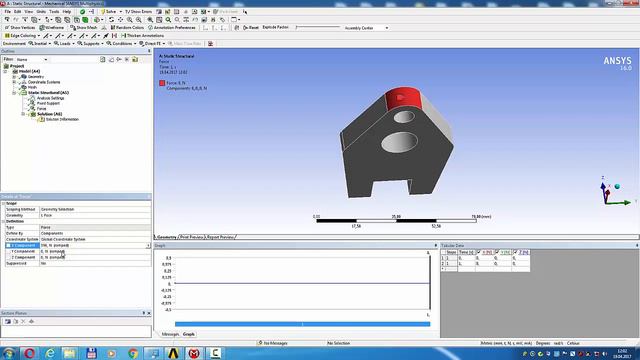Image resolution: width=640 pixels, height=360 pixels.
Task: Collapse the Solution (A6) node
Action: click(23, 114)
